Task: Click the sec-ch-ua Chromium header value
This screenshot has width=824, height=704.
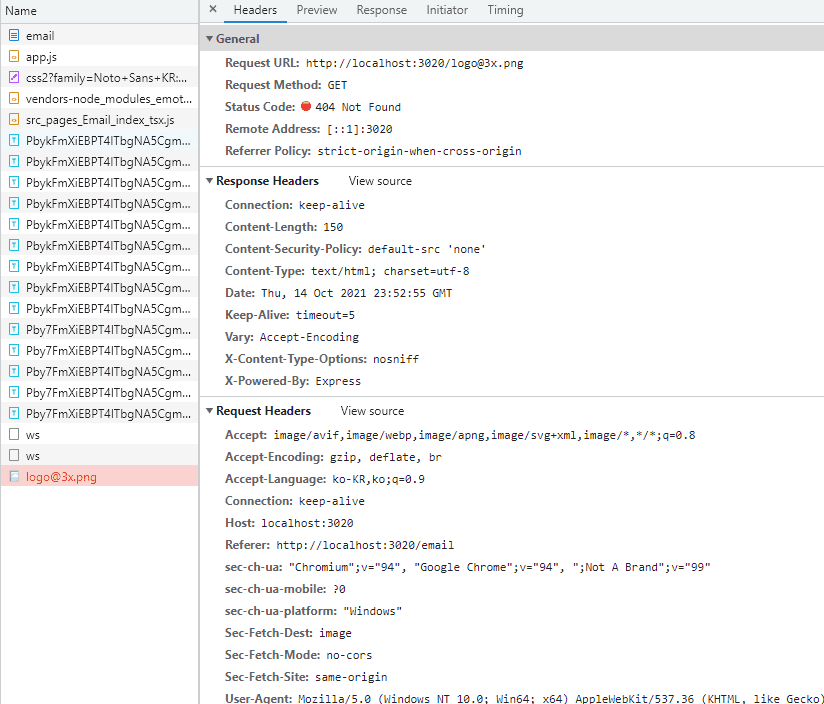Action: (x=500, y=568)
